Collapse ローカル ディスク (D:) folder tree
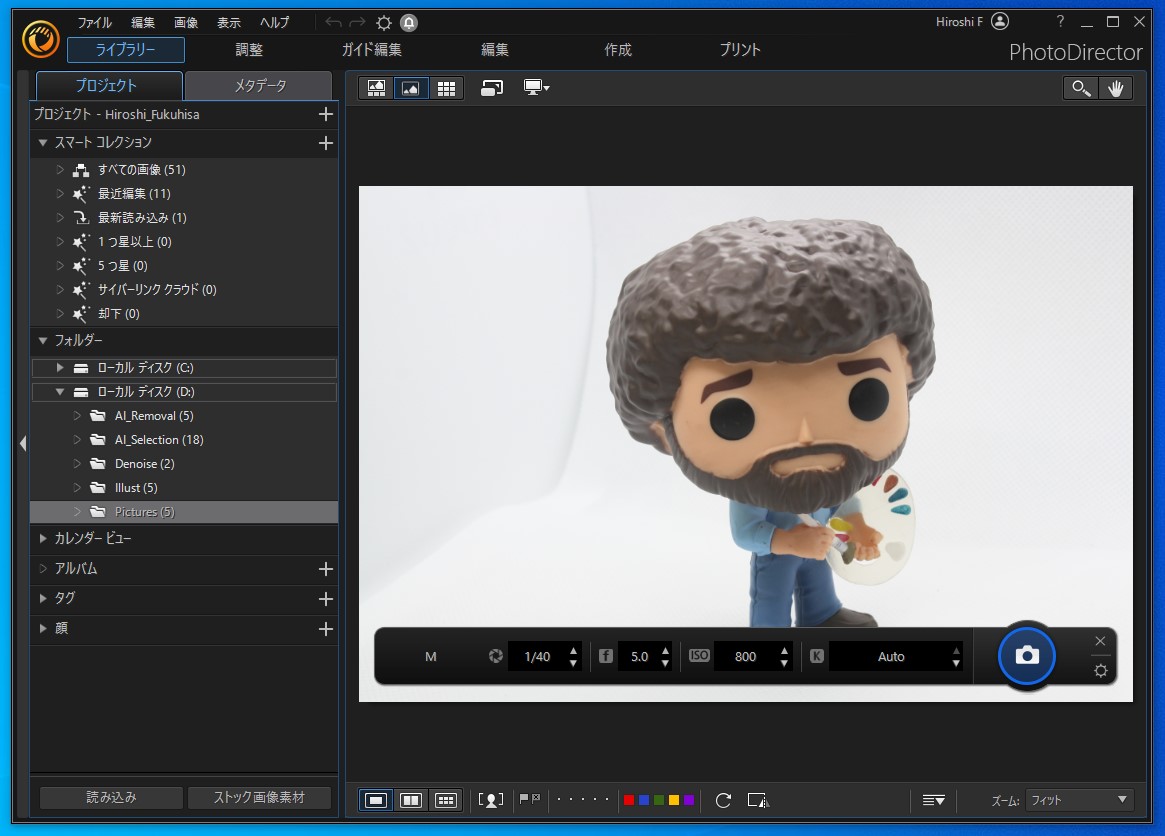Image resolution: width=1165 pixels, height=836 pixels. pos(60,392)
